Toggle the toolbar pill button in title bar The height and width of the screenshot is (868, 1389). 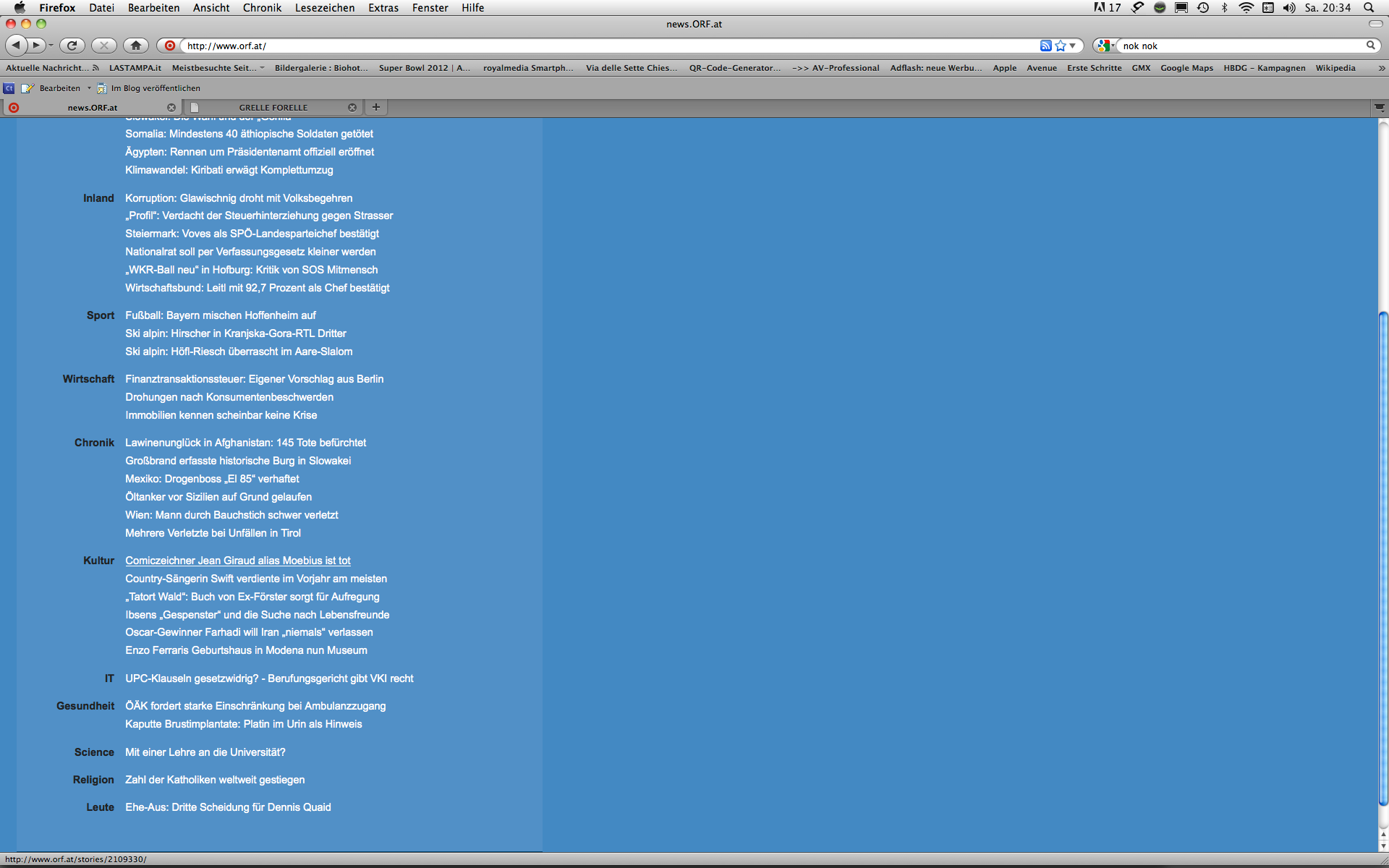pos(1375,24)
